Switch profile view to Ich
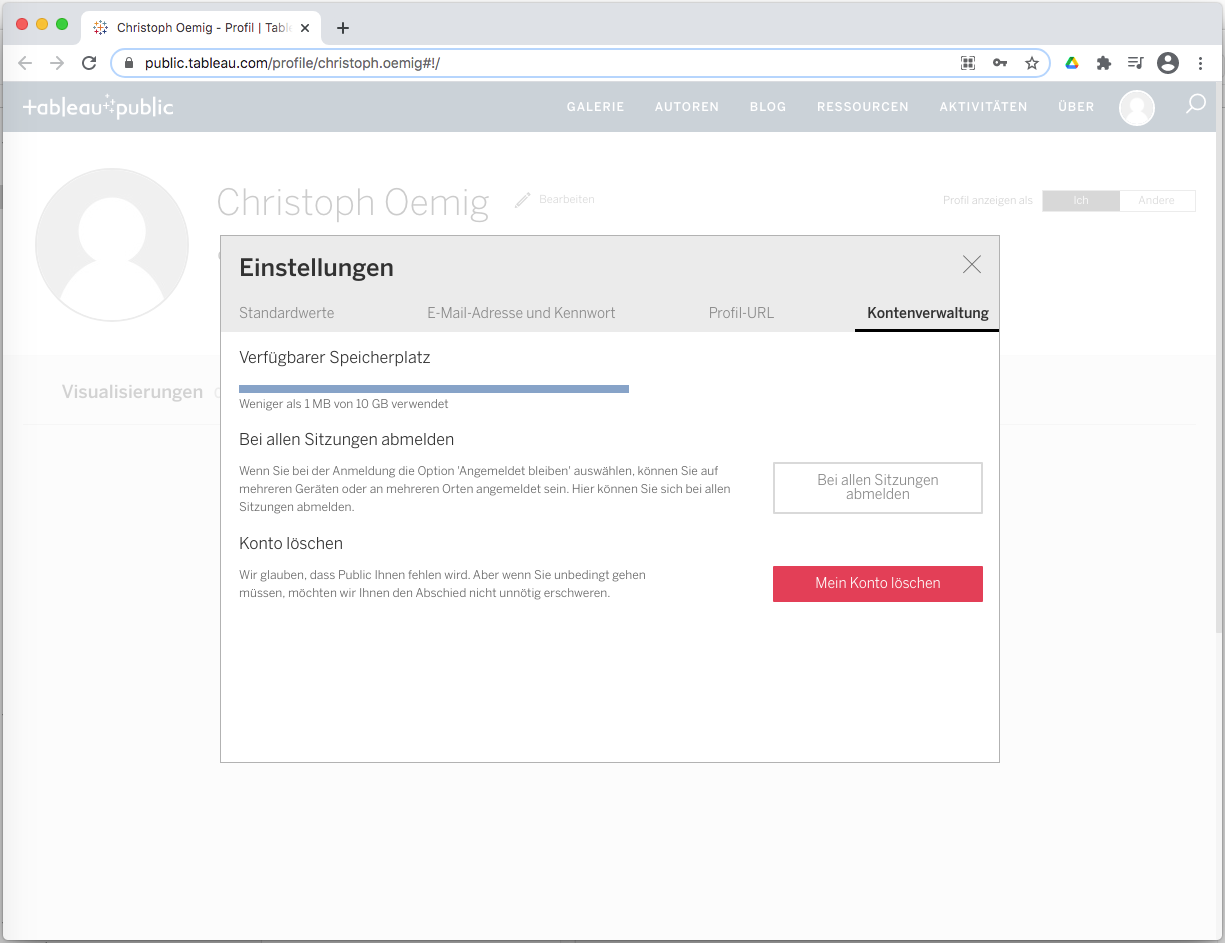The height and width of the screenshot is (943, 1225). coord(1080,201)
